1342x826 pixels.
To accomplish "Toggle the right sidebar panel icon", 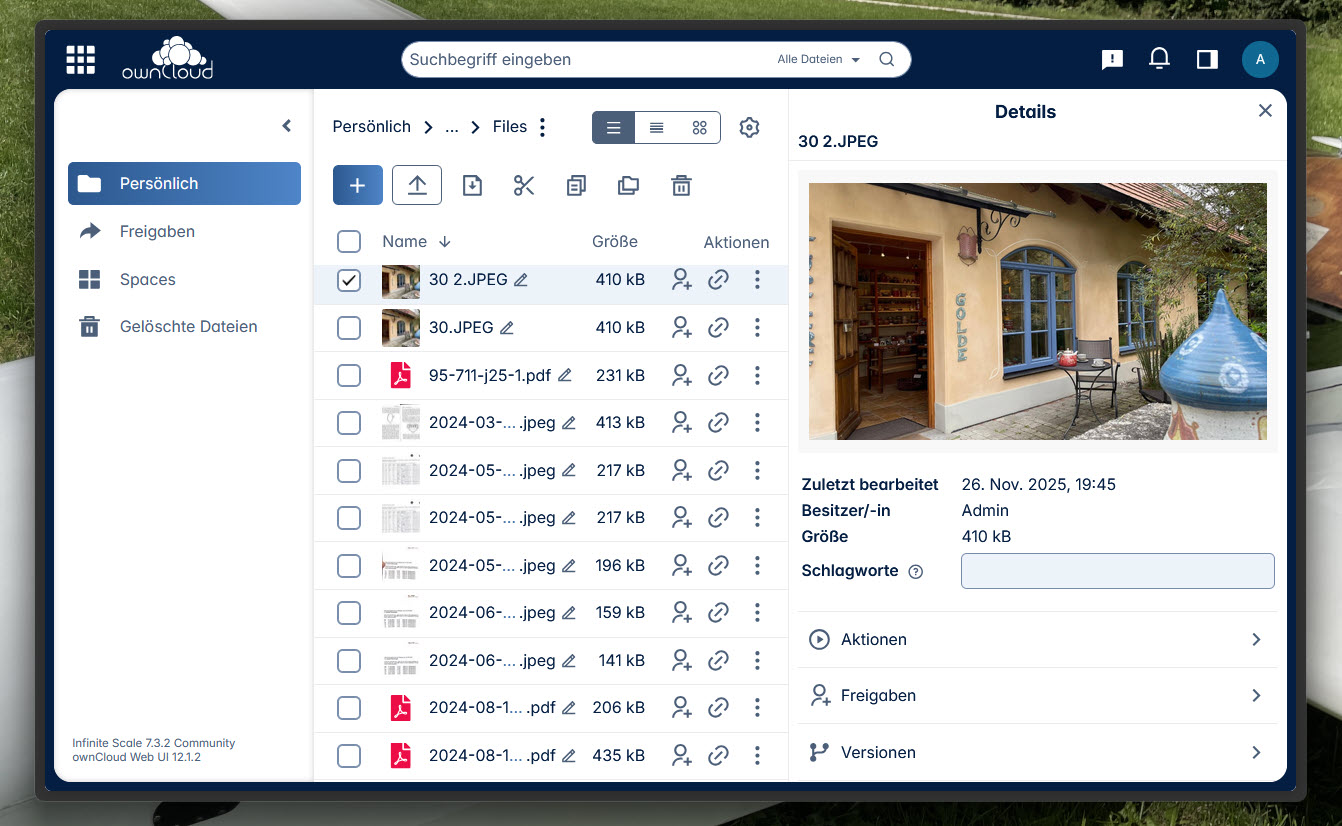I will pos(1207,60).
